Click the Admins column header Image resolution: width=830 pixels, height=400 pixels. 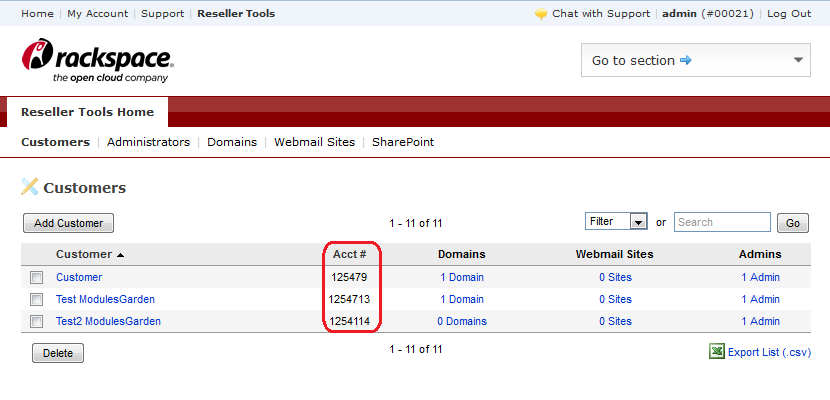[760, 254]
